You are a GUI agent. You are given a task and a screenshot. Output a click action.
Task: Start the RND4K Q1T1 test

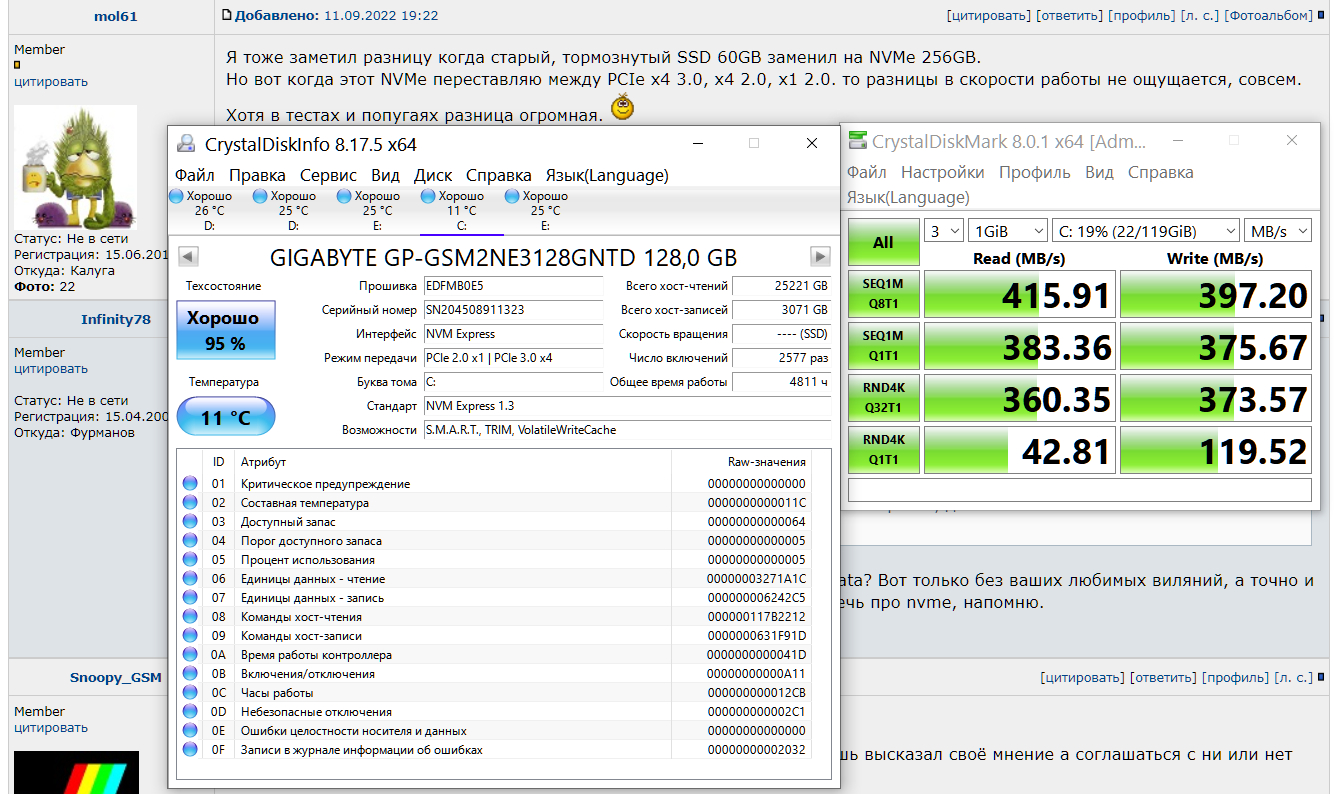(883, 451)
